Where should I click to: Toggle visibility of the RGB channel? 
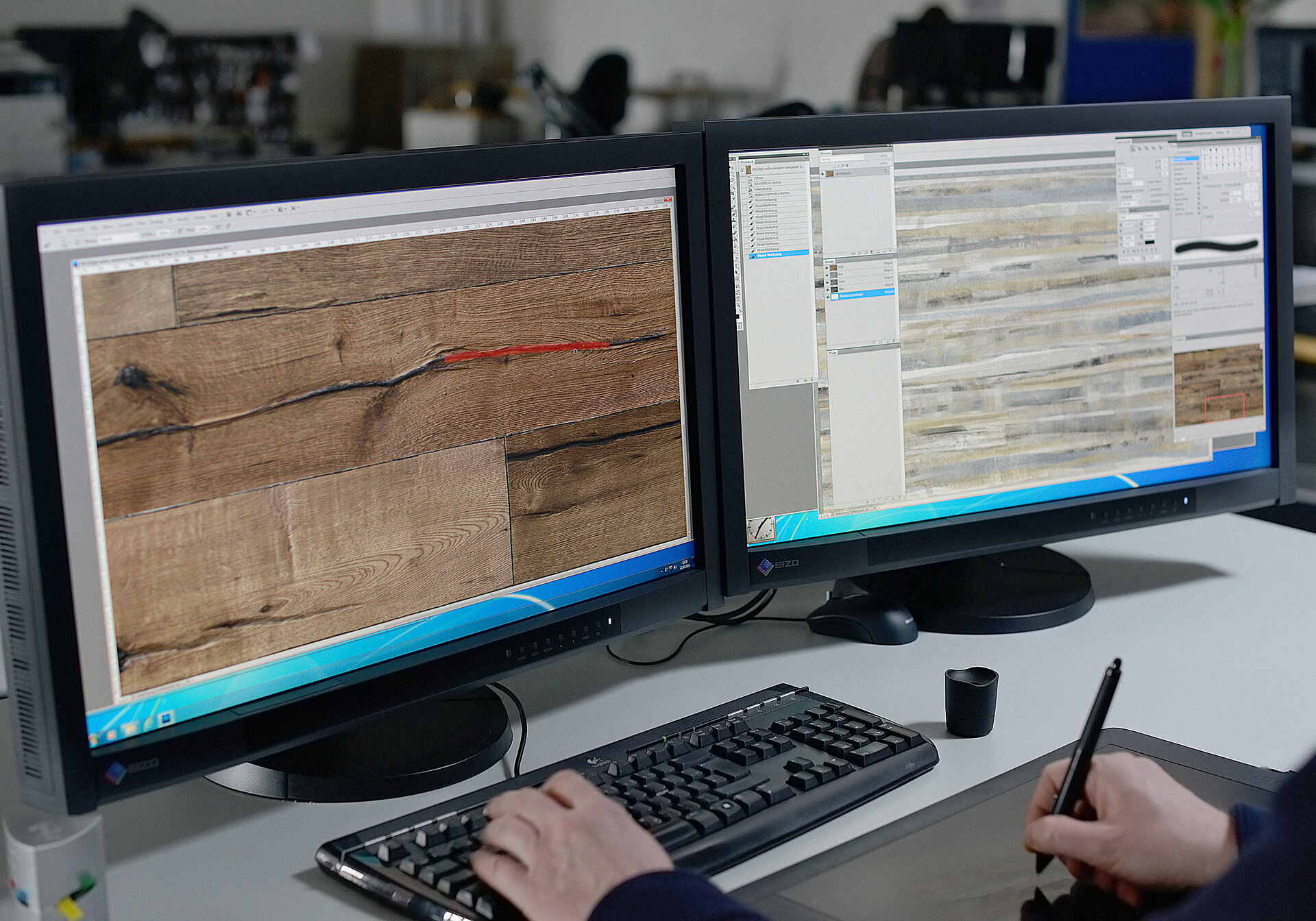tap(827, 268)
